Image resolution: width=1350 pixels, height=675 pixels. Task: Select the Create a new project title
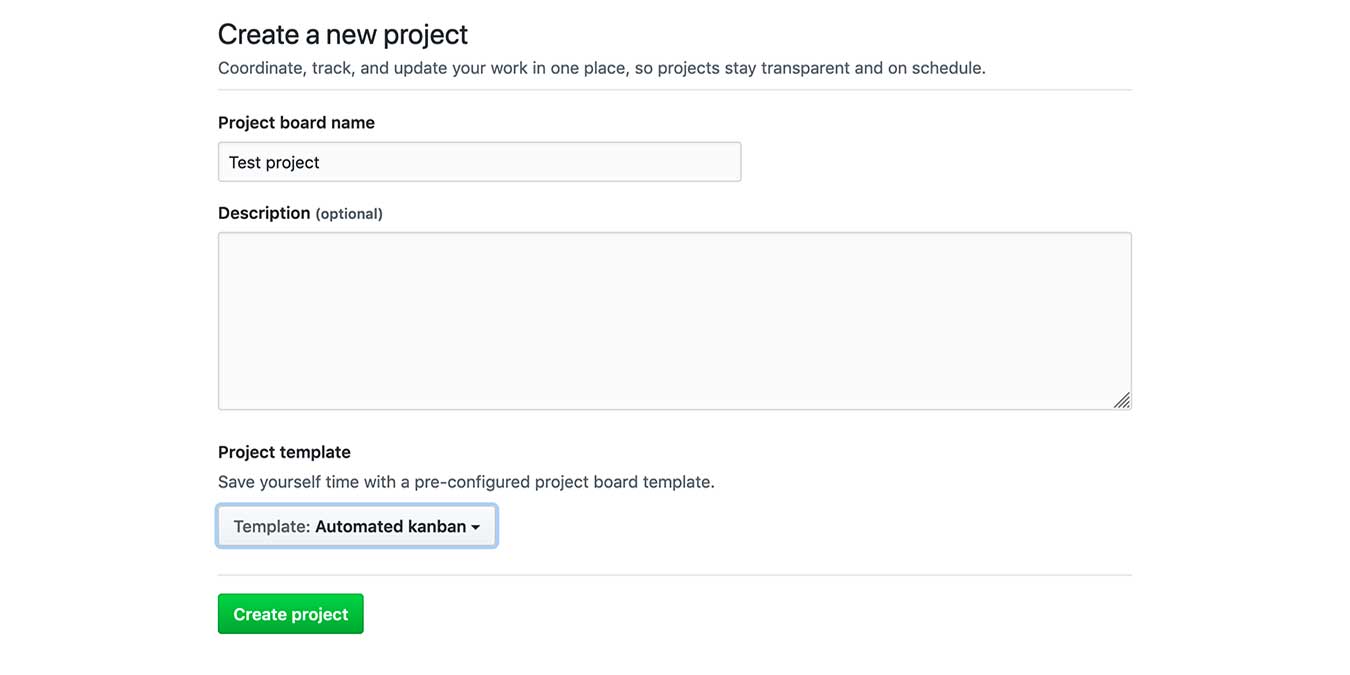(343, 33)
